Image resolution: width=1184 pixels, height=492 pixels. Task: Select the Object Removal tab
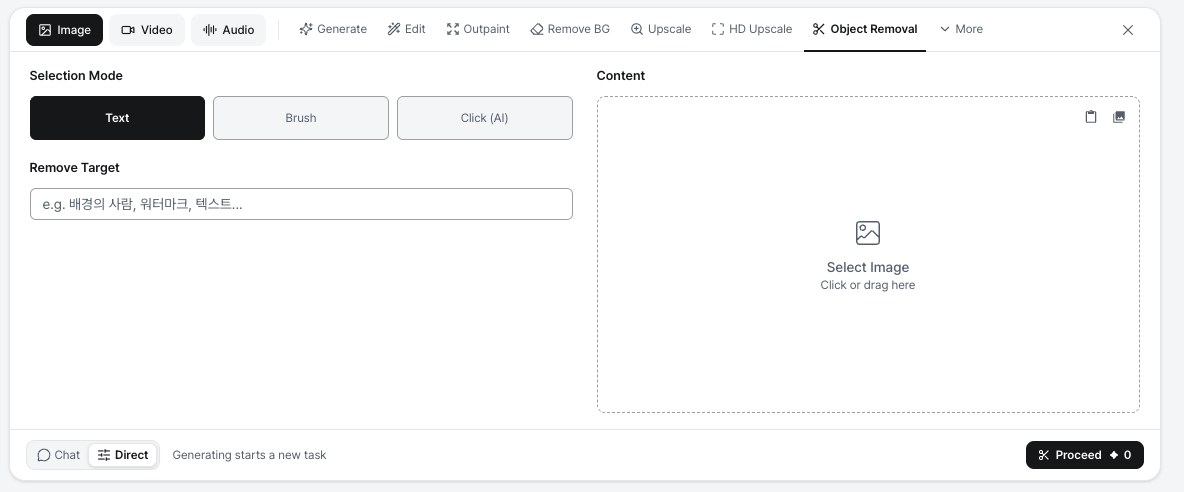click(x=865, y=29)
